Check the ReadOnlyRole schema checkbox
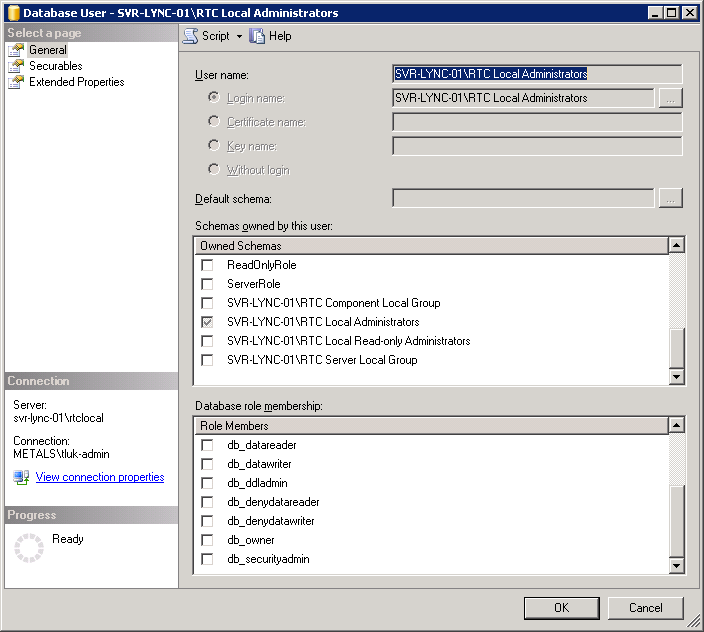The height and width of the screenshot is (632, 704). click(x=207, y=265)
